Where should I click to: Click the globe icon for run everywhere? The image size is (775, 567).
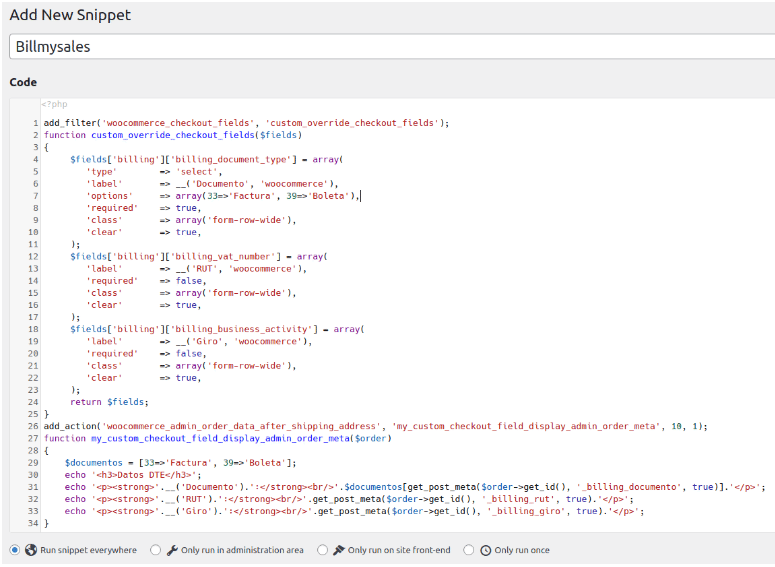click(x=31, y=550)
